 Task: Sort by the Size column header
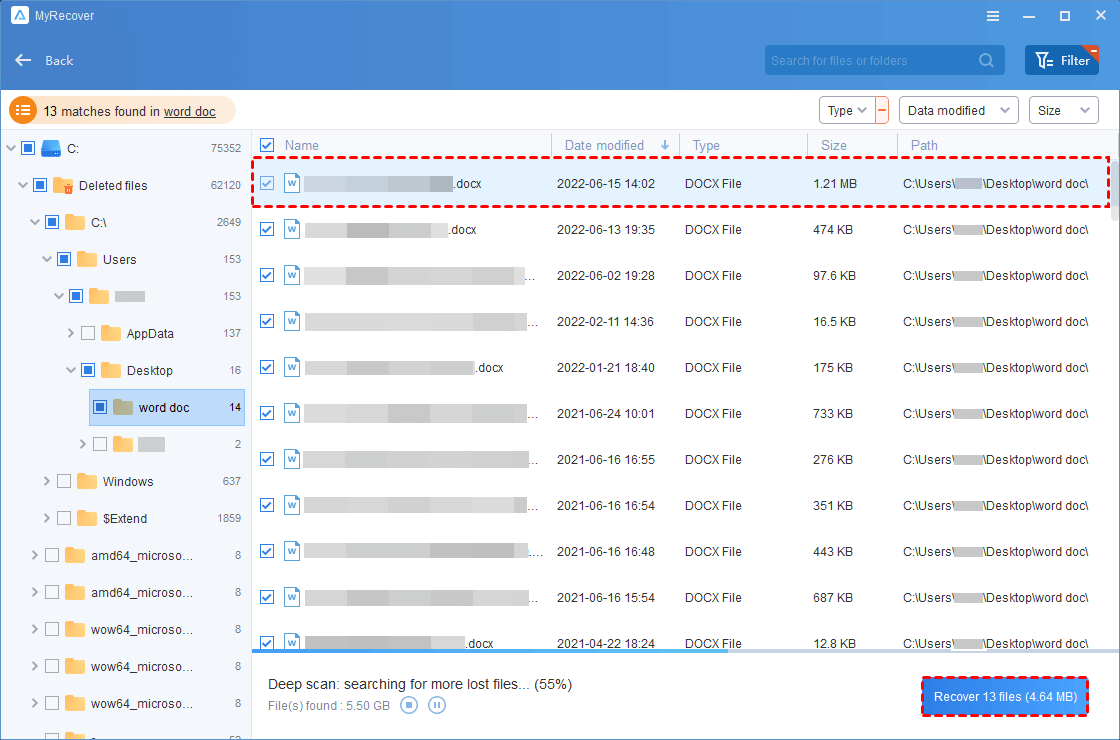(834, 145)
